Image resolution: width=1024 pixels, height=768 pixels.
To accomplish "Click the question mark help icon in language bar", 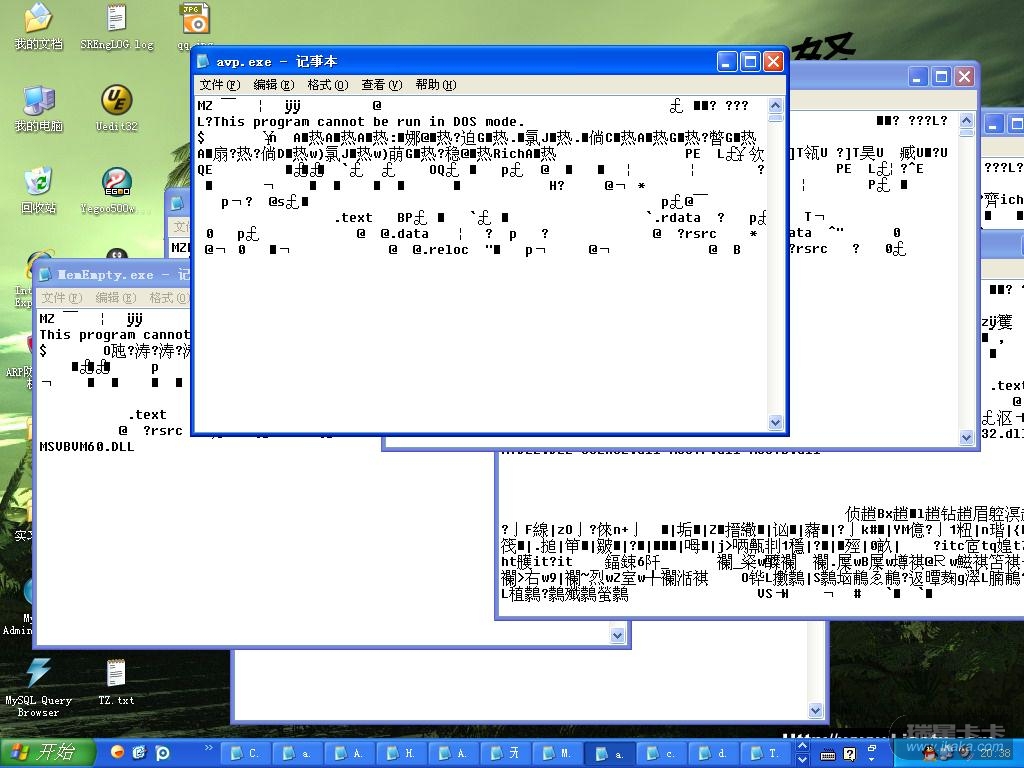I will [x=850, y=754].
